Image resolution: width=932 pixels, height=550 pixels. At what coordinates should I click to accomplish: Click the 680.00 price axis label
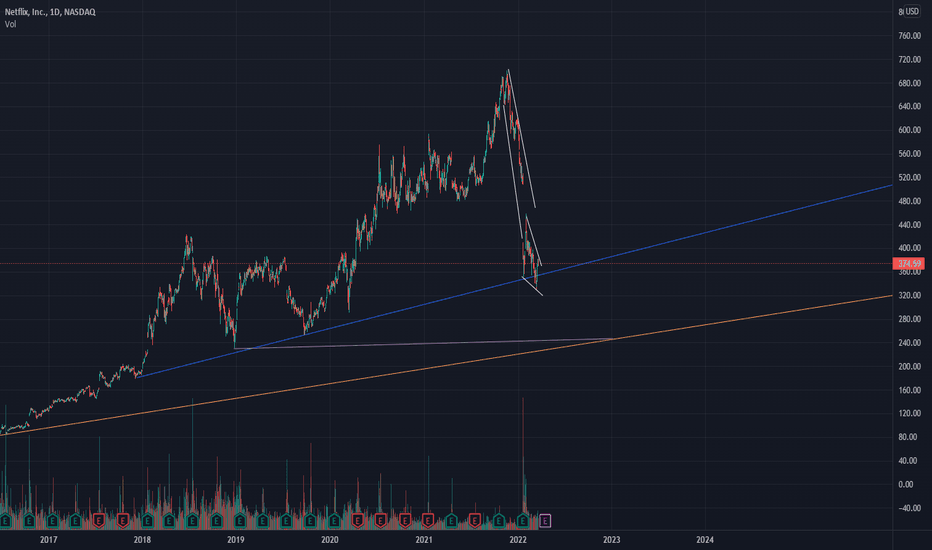point(909,83)
